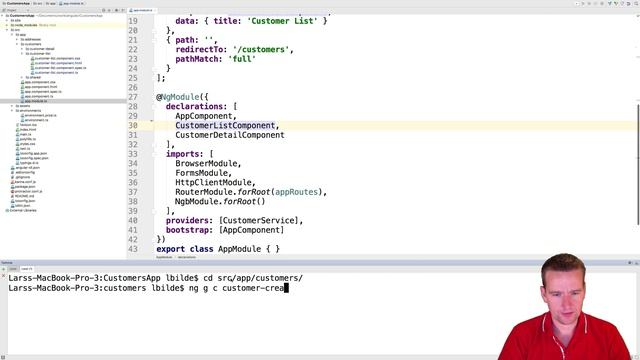The width and height of the screenshot is (640, 360).
Task: Select app.module.ts in project tree
Action: click(34, 101)
